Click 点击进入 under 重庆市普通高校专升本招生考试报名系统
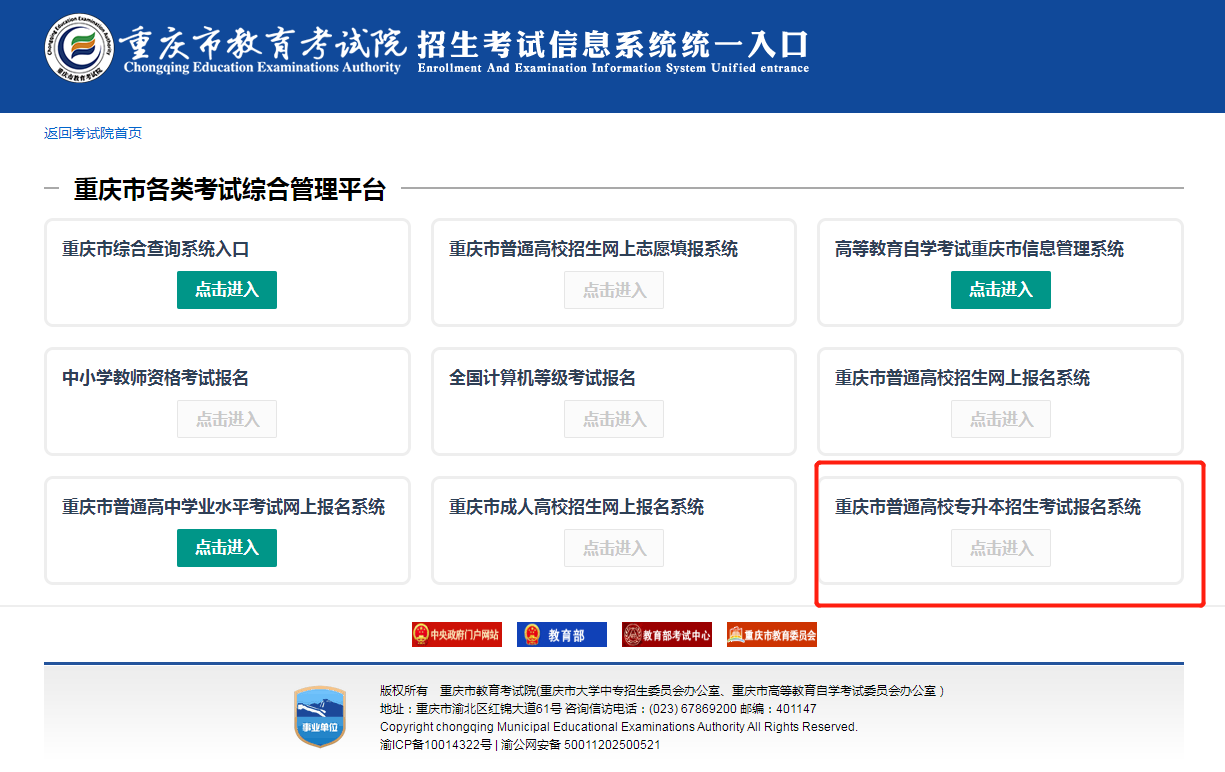The image size is (1225, 772). coord(1000,548)
